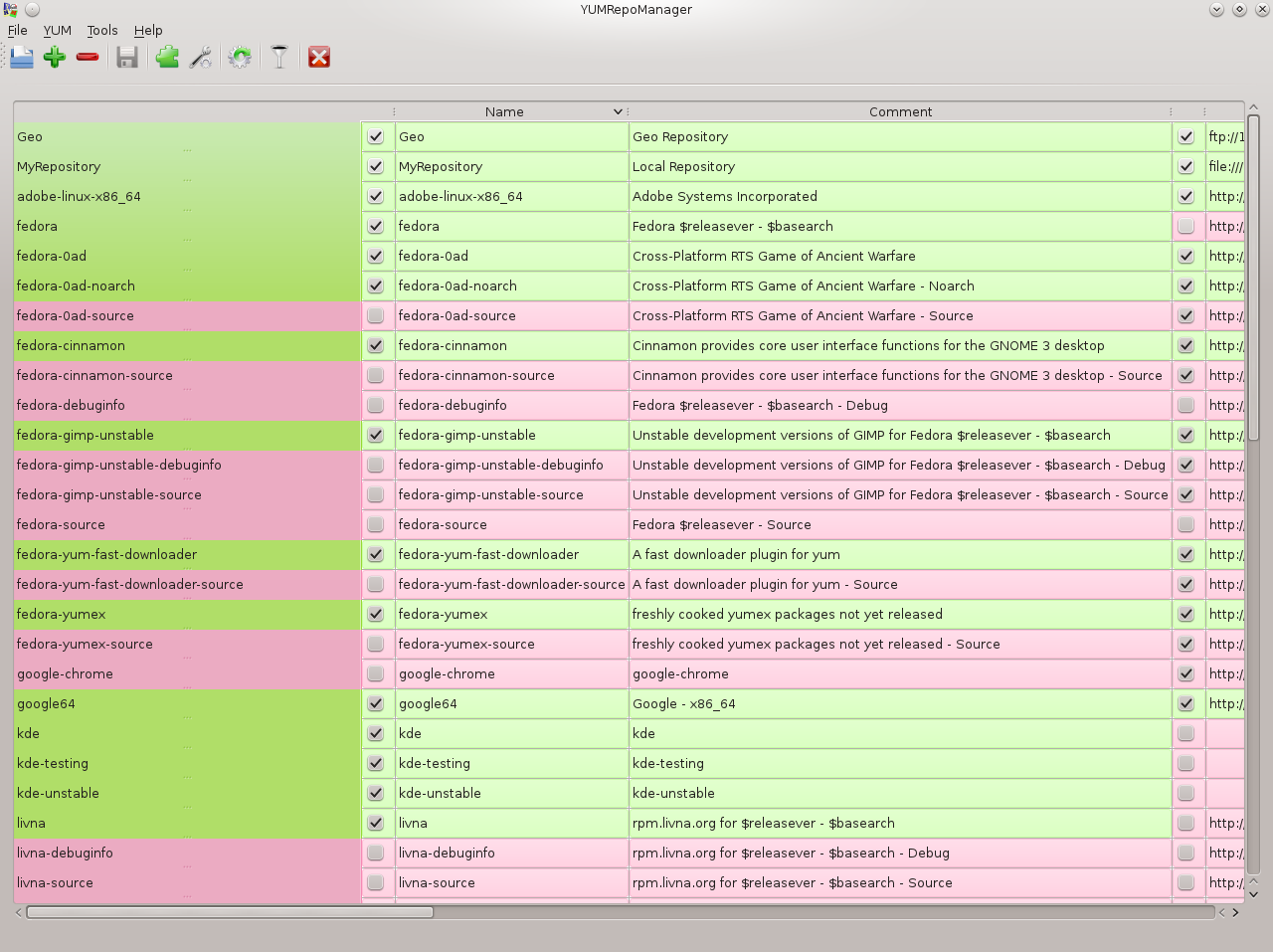
Task: Click the 'Fedora $releasever - Source' comment cell
Action: (900, 524)
